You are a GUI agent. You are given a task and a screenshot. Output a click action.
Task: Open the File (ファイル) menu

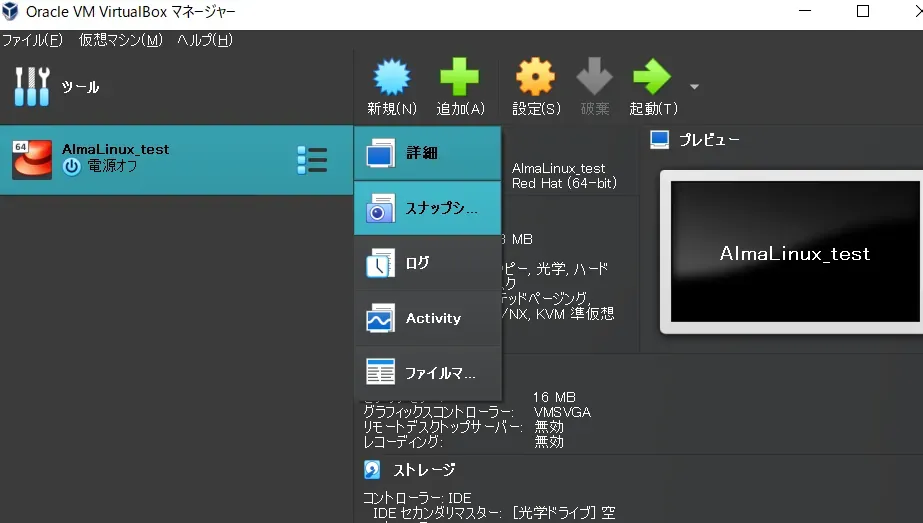tap(32, 40)
